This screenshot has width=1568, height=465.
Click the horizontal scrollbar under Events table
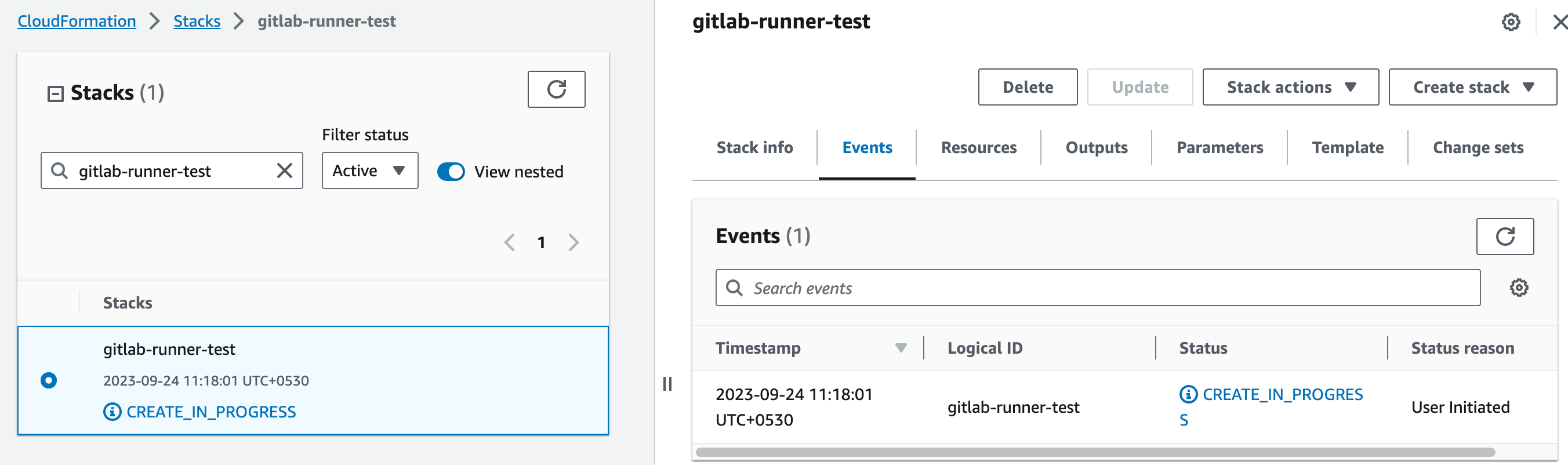click(x=1095, y=452)
